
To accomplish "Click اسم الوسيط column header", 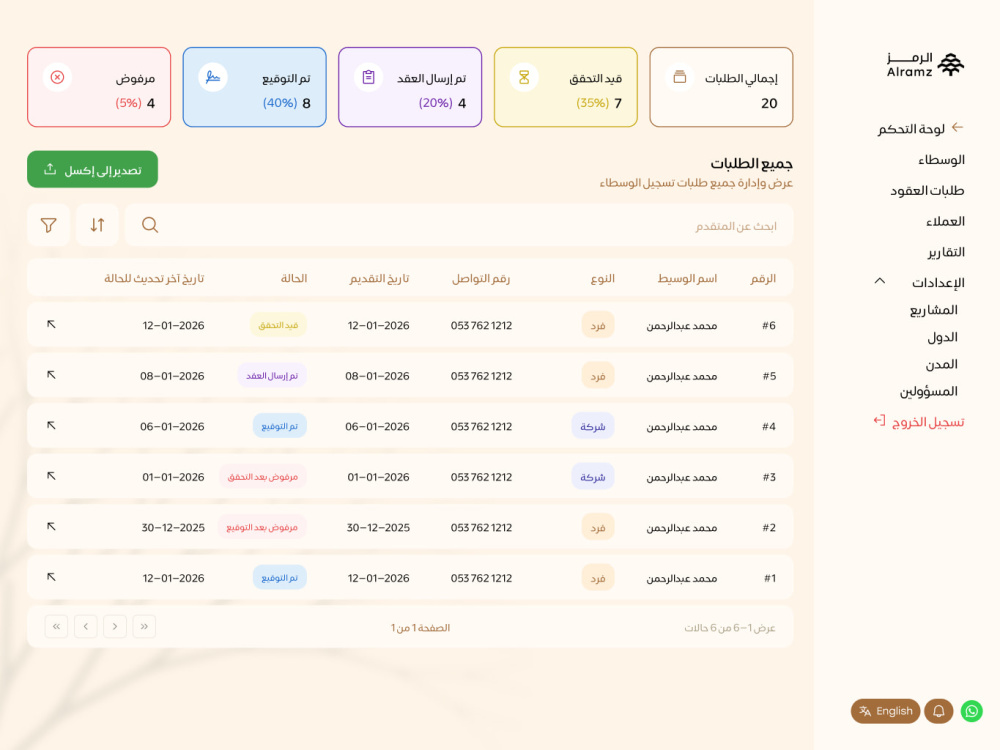I will (688, 279).
